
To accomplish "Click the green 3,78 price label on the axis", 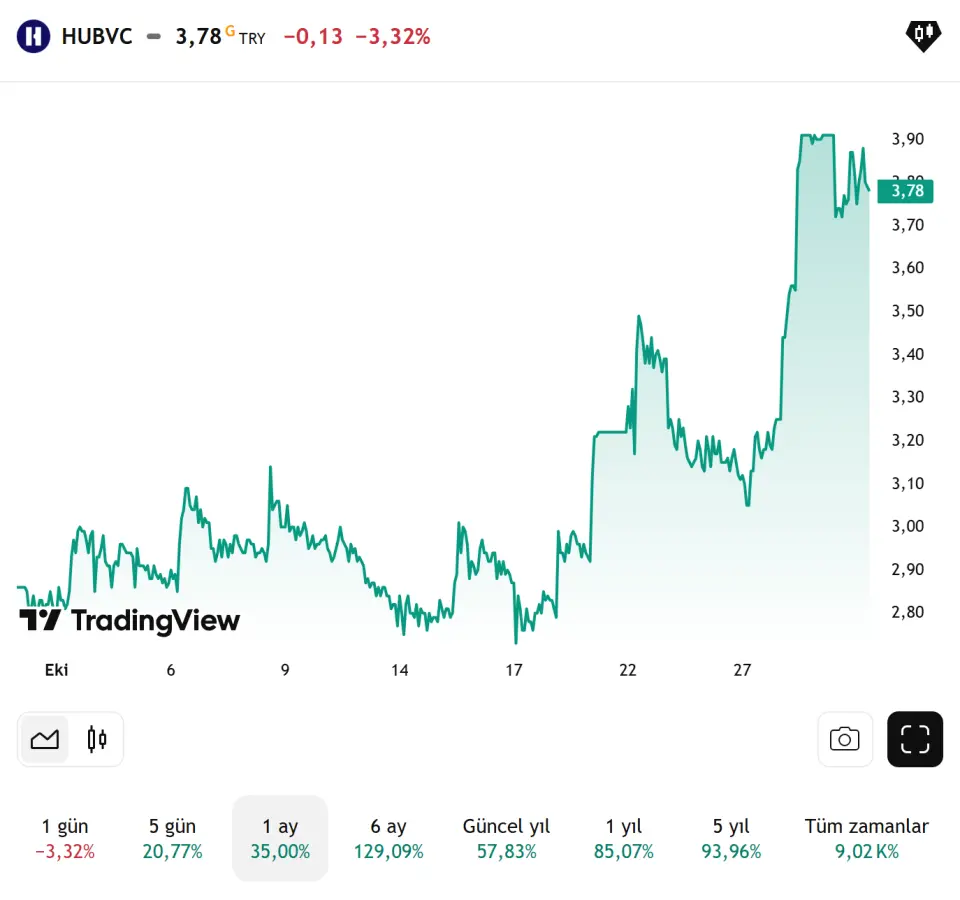I will pyautogui.click(x=906, y=191).
